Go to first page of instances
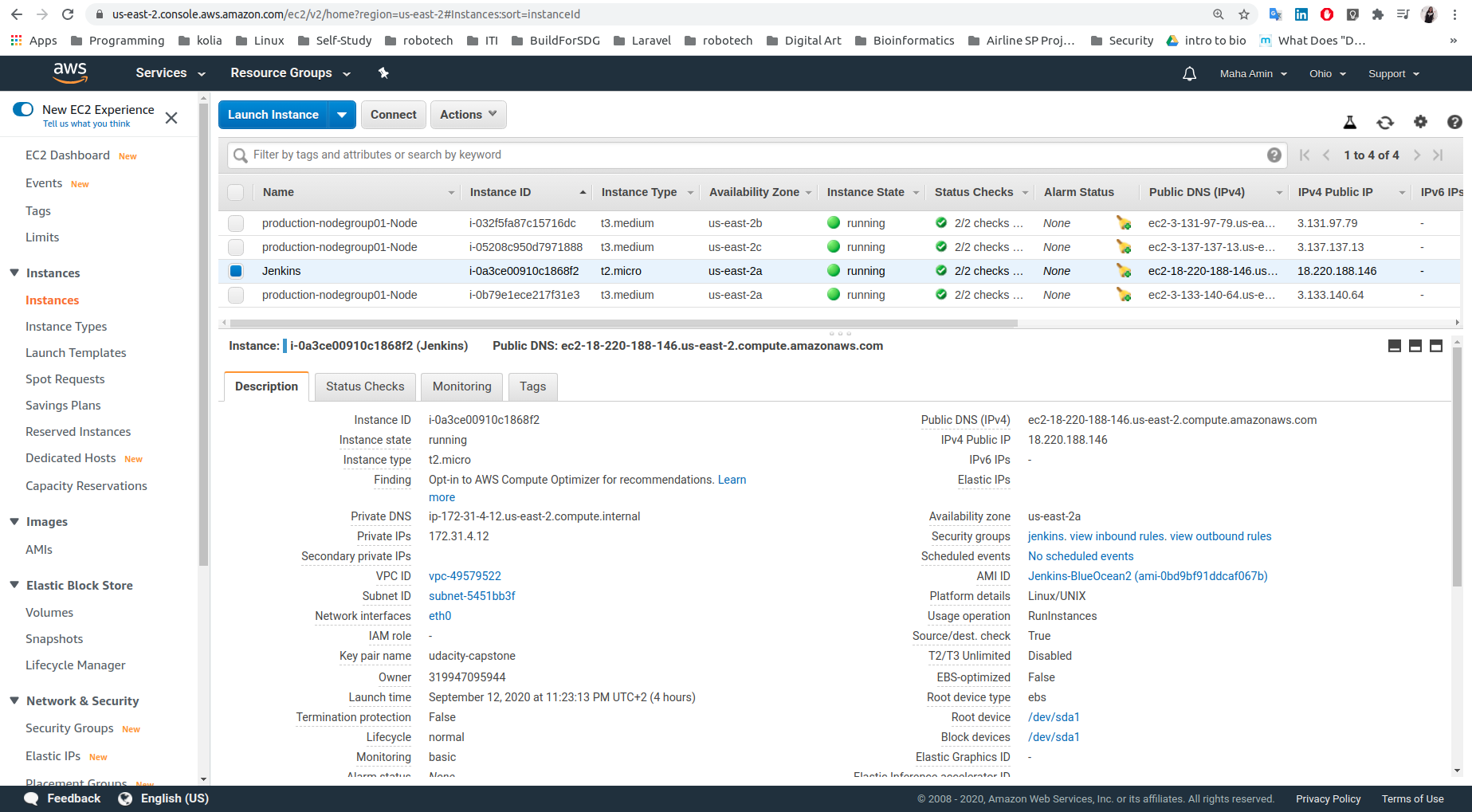 (x=1305, y=155)
